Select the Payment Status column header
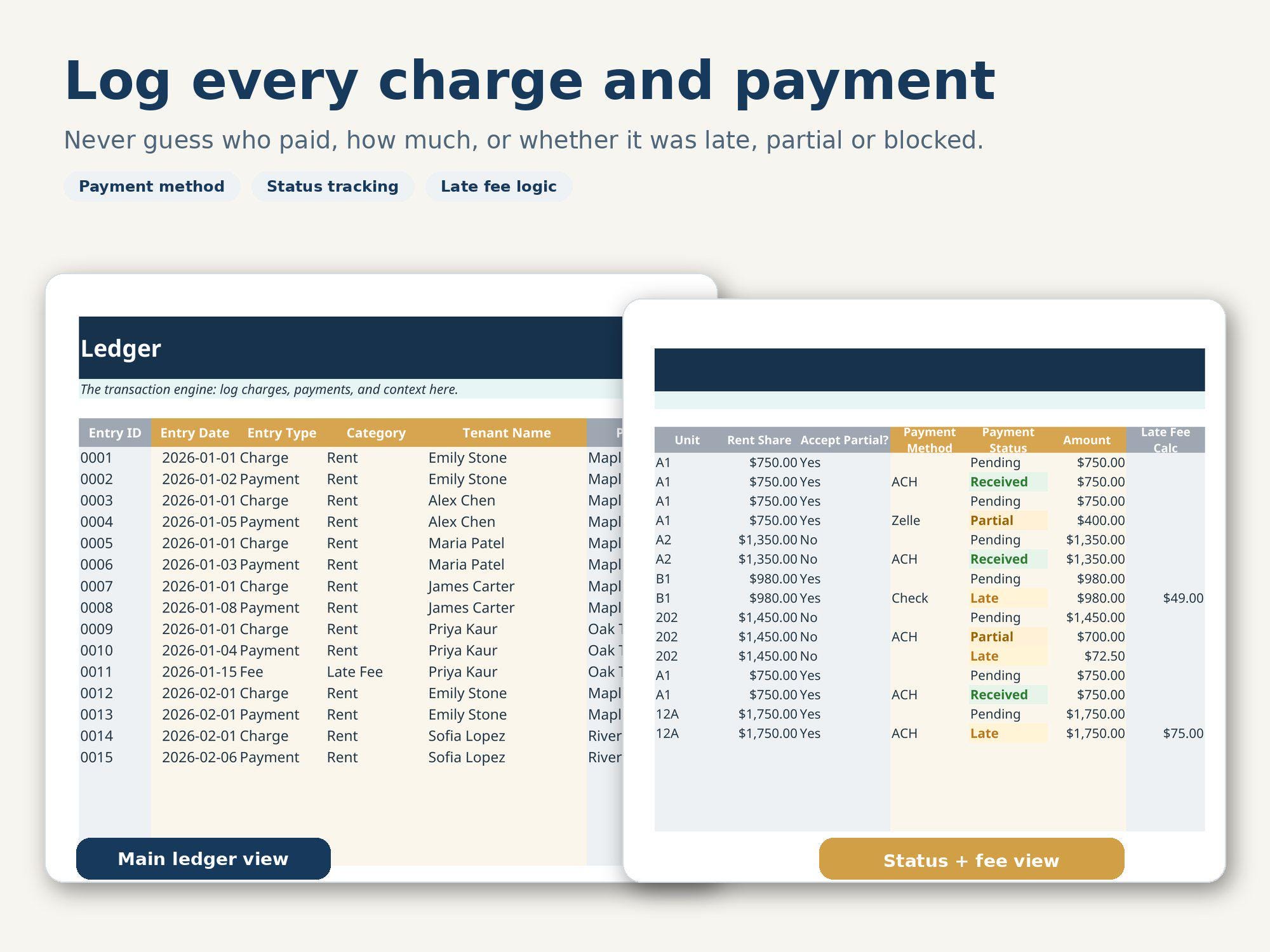The height and width of the screenshot is (952, 1270). click(x=1008, y=440)
